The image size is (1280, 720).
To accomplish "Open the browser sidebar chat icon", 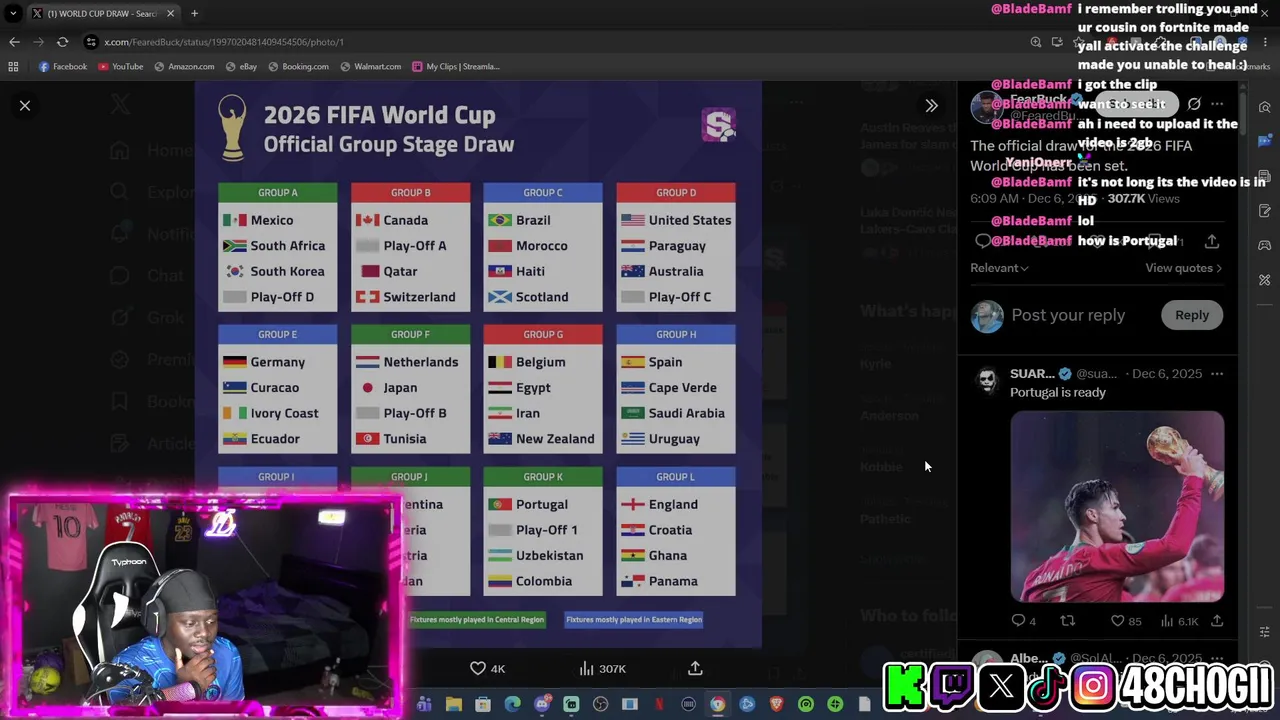I will tap(1265, 142).
